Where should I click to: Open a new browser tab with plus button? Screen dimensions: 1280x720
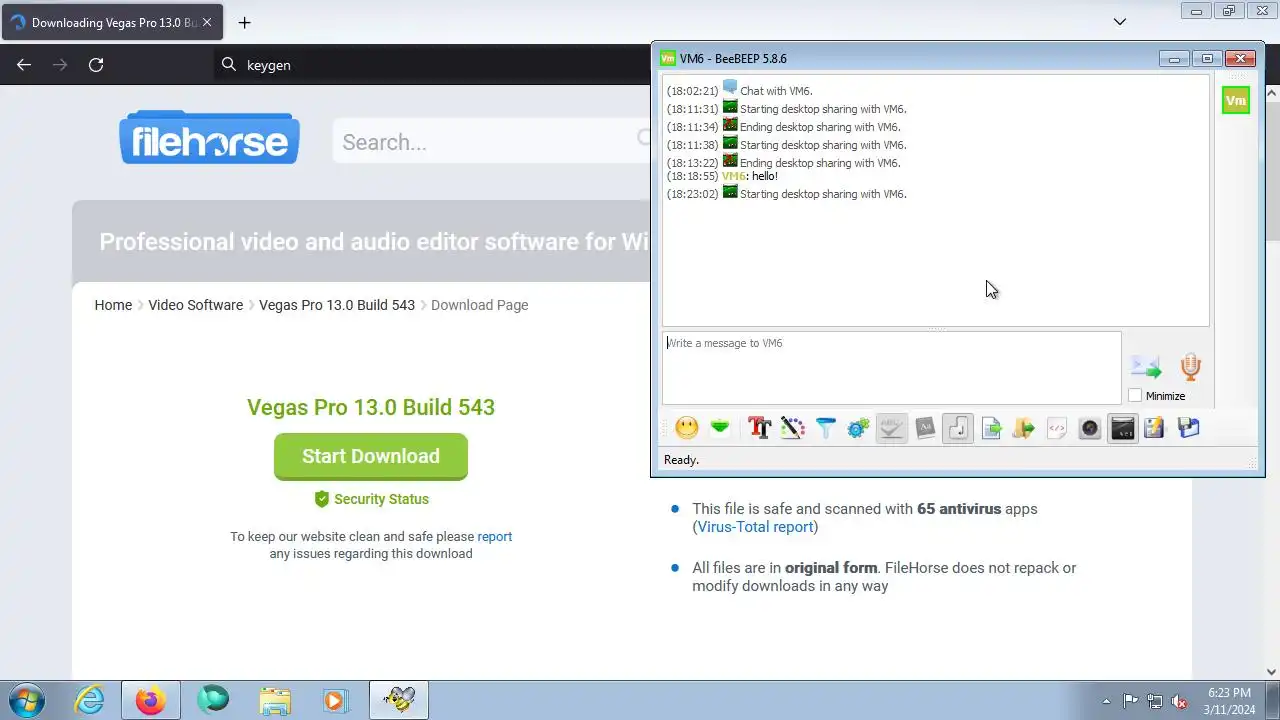(244, 22)
